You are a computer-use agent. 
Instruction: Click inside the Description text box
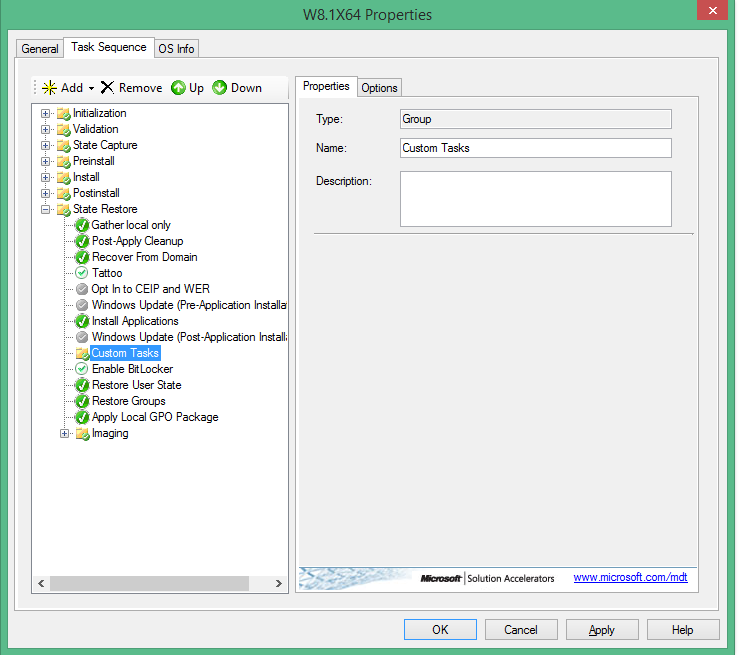tap(535, 199)
